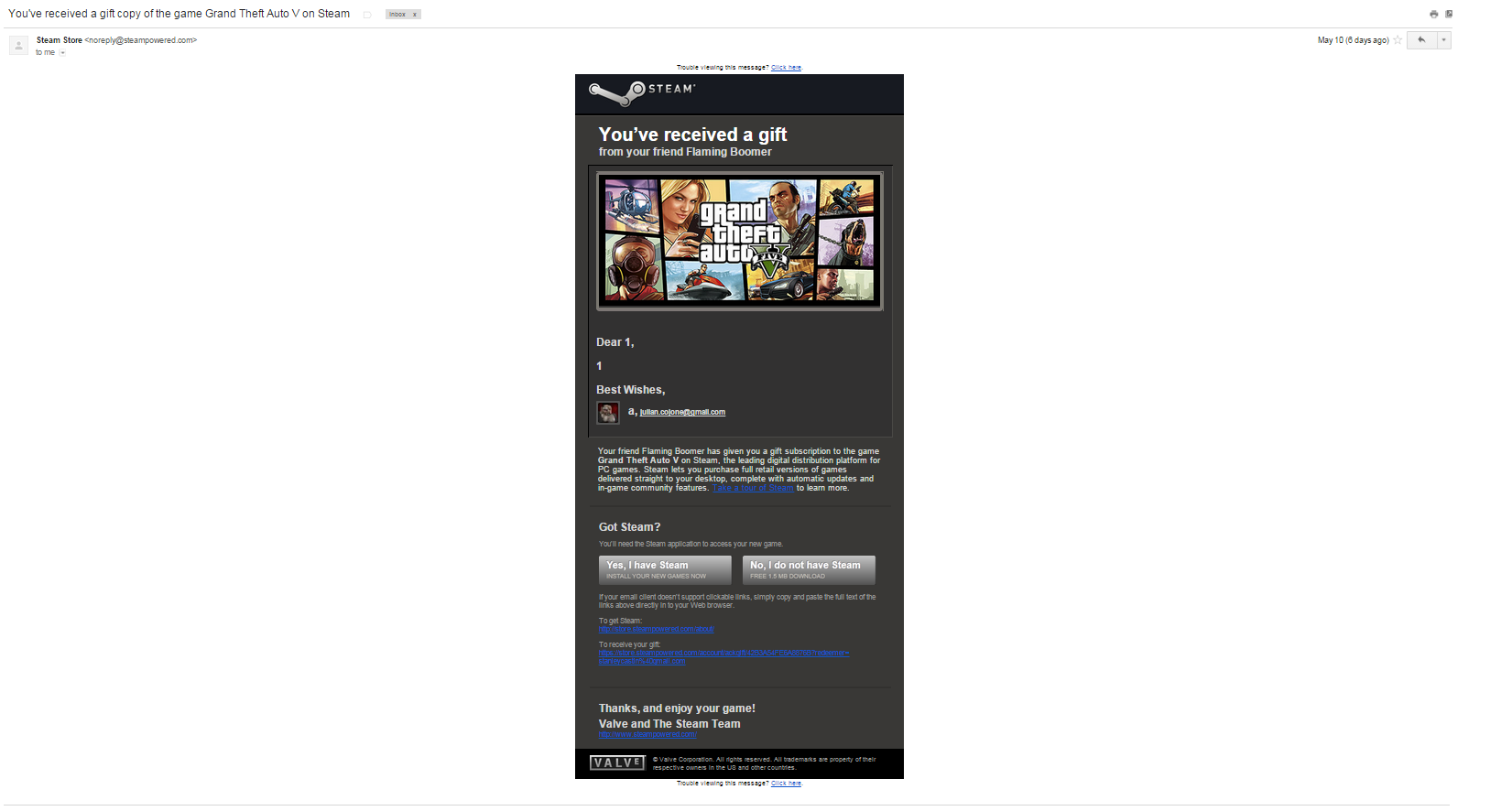The image size is (1512, 811).
Task: Expand recipient details next to "to me"
Action: coord(62,53)
